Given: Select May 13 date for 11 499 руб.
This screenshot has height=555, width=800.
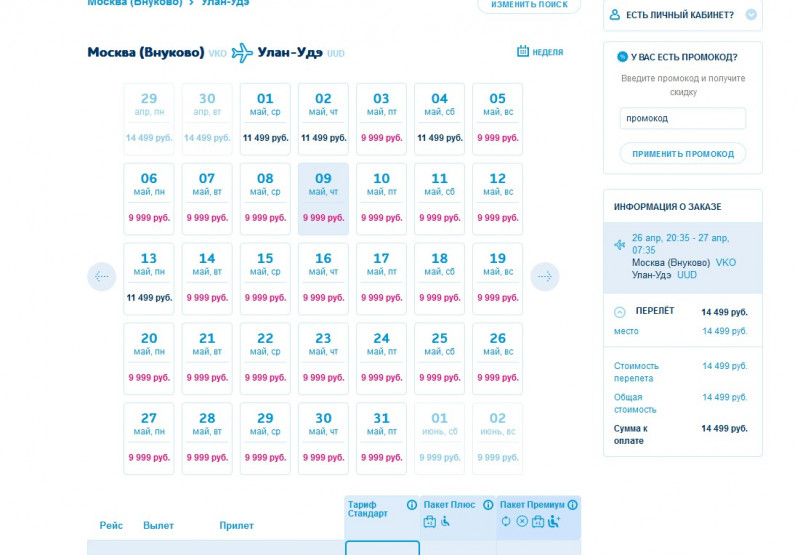Looking at the screenshot, I should coord(149,279).
